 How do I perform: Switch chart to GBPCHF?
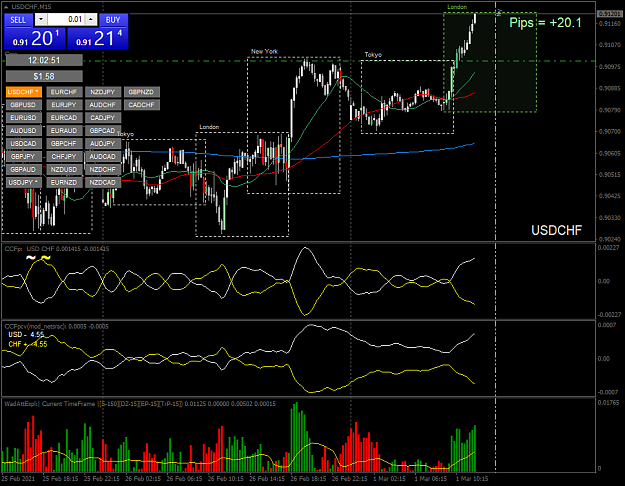tap(64, 144)
